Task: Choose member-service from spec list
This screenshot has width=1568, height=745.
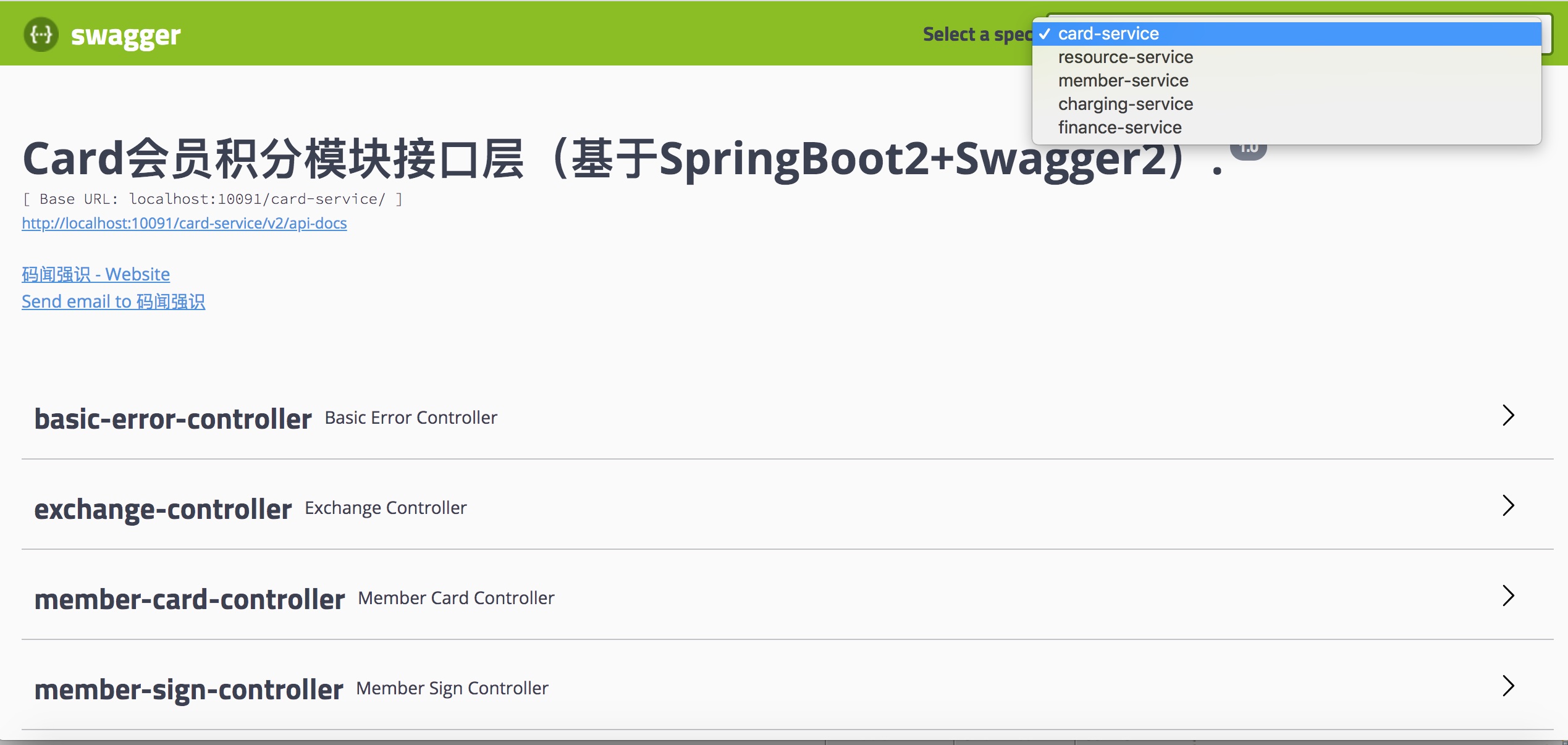Action: pos(1123,80)
